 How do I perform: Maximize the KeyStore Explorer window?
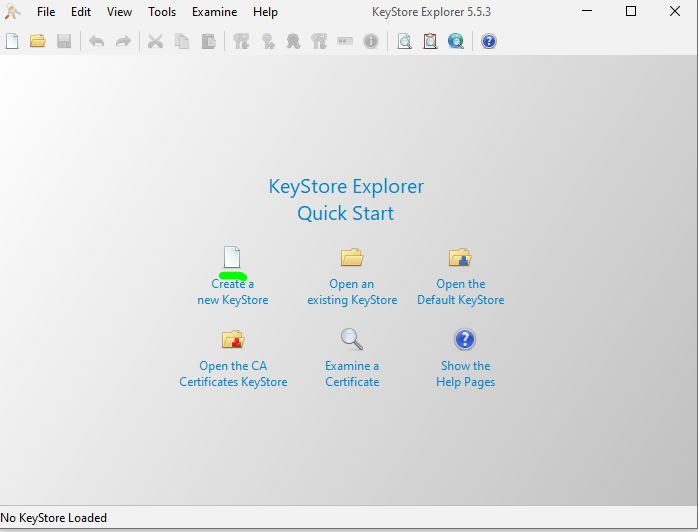pyautogui.click(x=631, y=11)
